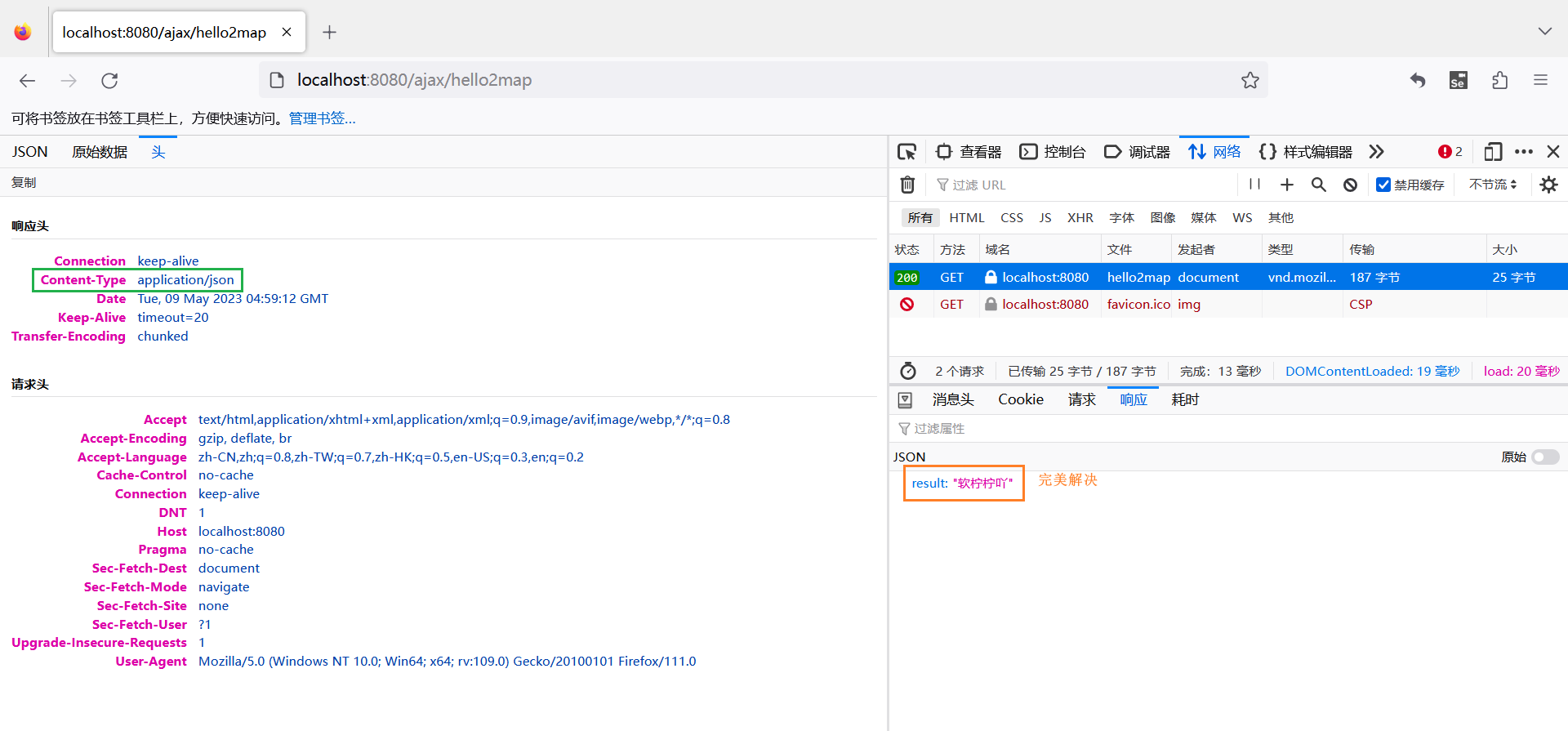Open the 不节流 throttling dropdown
This screenshot has height=731, width=1568.
coord(1493,185)
